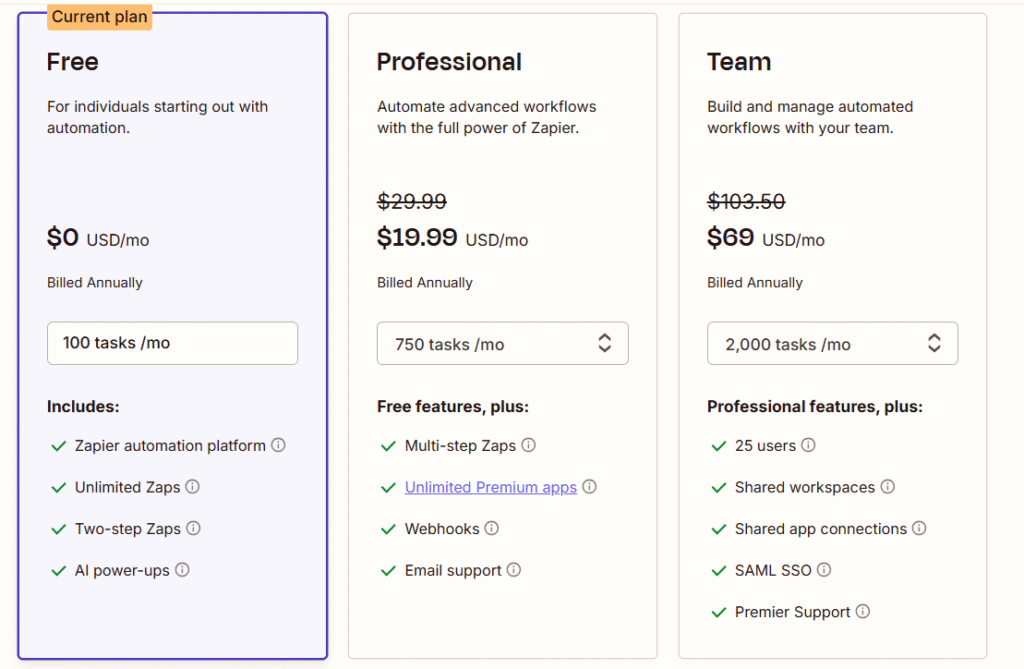This screenshot has height=669, width=1024.
Task: Click the Premier Support feature text
Action: [792, 612]
